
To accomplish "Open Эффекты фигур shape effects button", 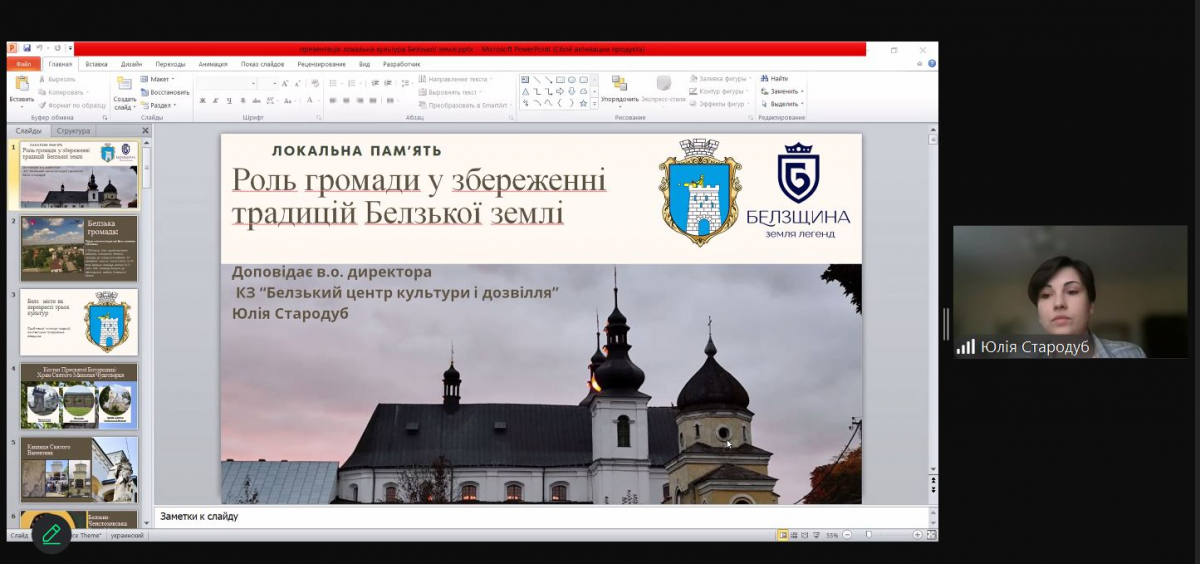I will pos(720,104).
